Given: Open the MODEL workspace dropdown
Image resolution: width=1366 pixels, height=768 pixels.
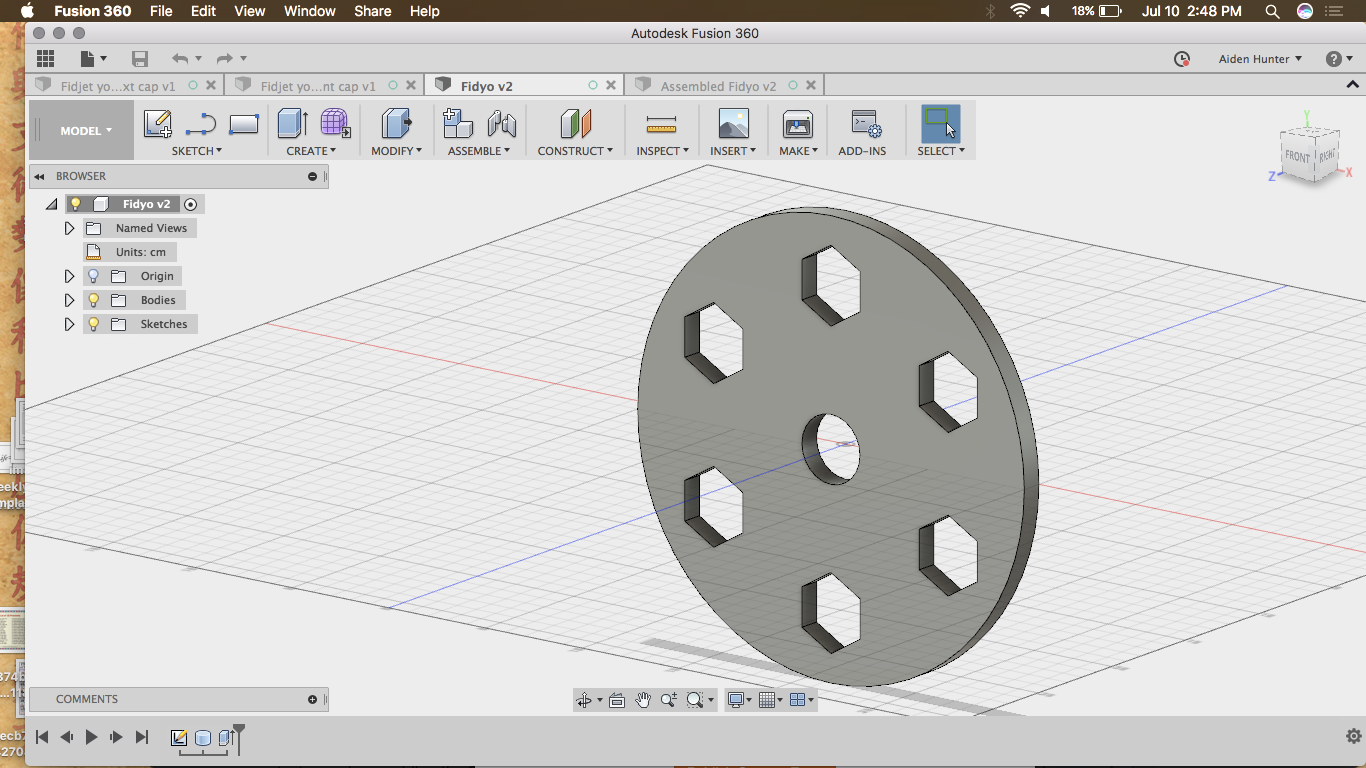Looking at the screenshot, I should (x=86, y=131).
